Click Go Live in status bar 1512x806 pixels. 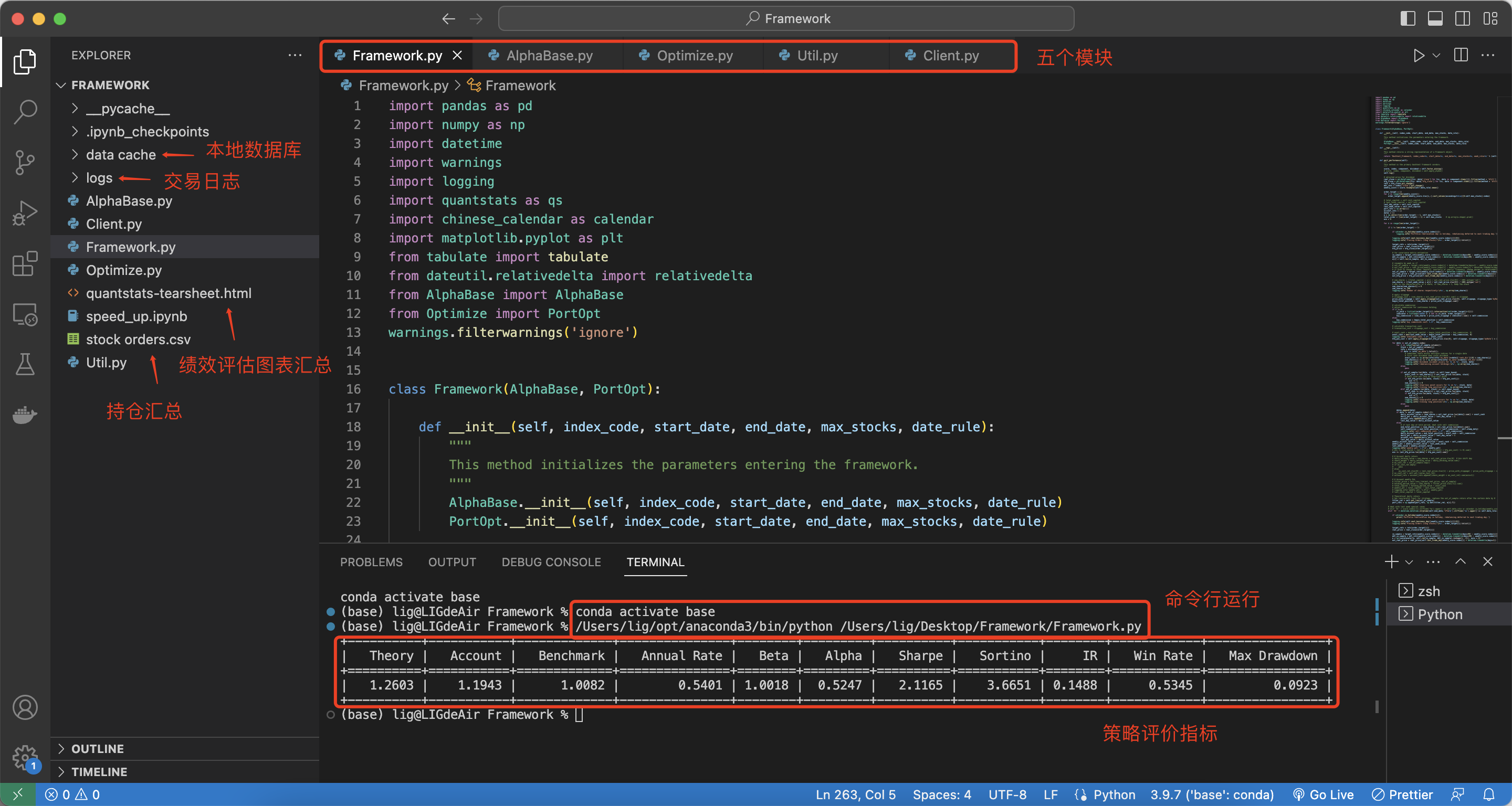pyautogui.click(x=1324, y=794)
